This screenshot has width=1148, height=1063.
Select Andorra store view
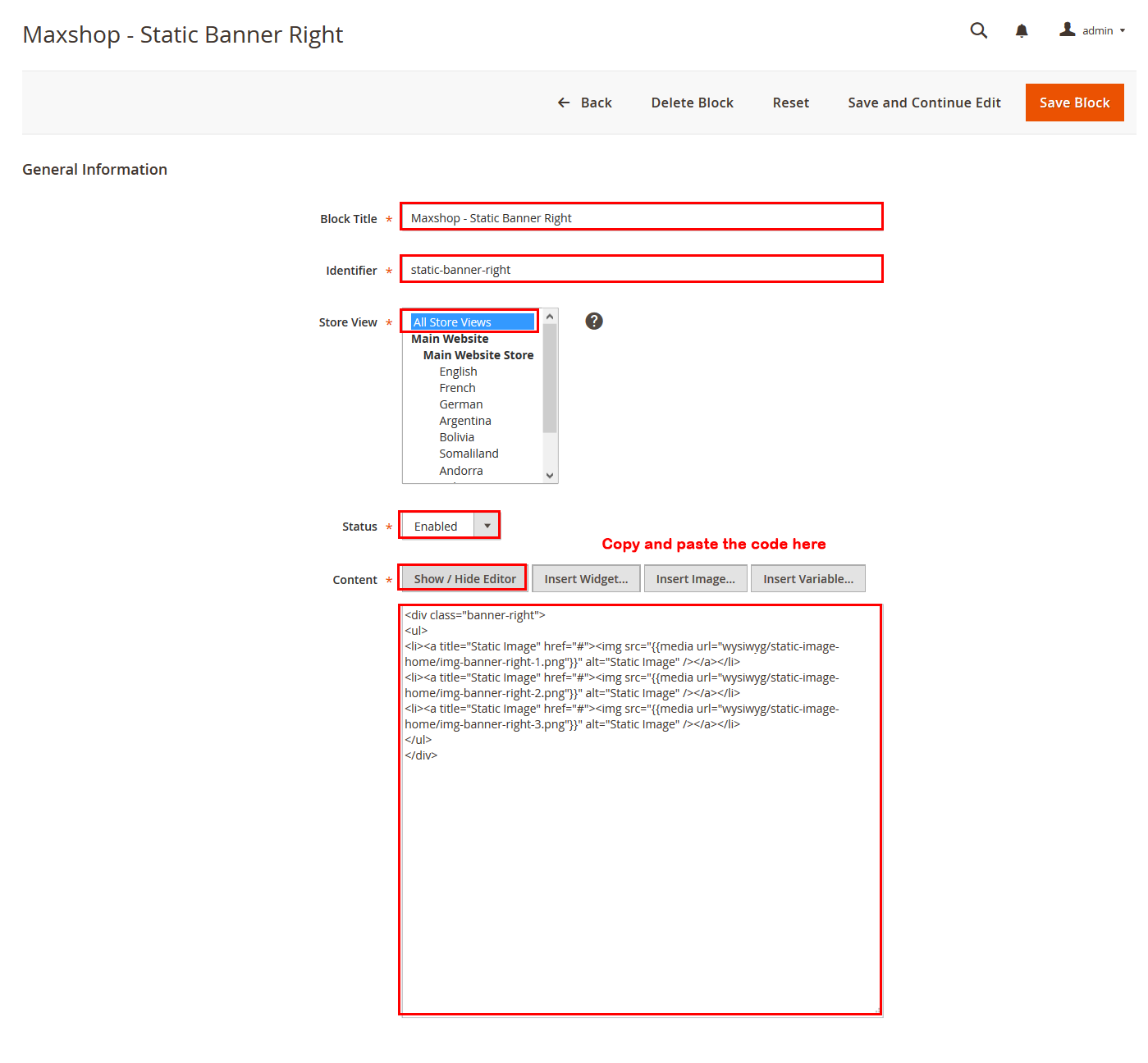pos(460,471)
